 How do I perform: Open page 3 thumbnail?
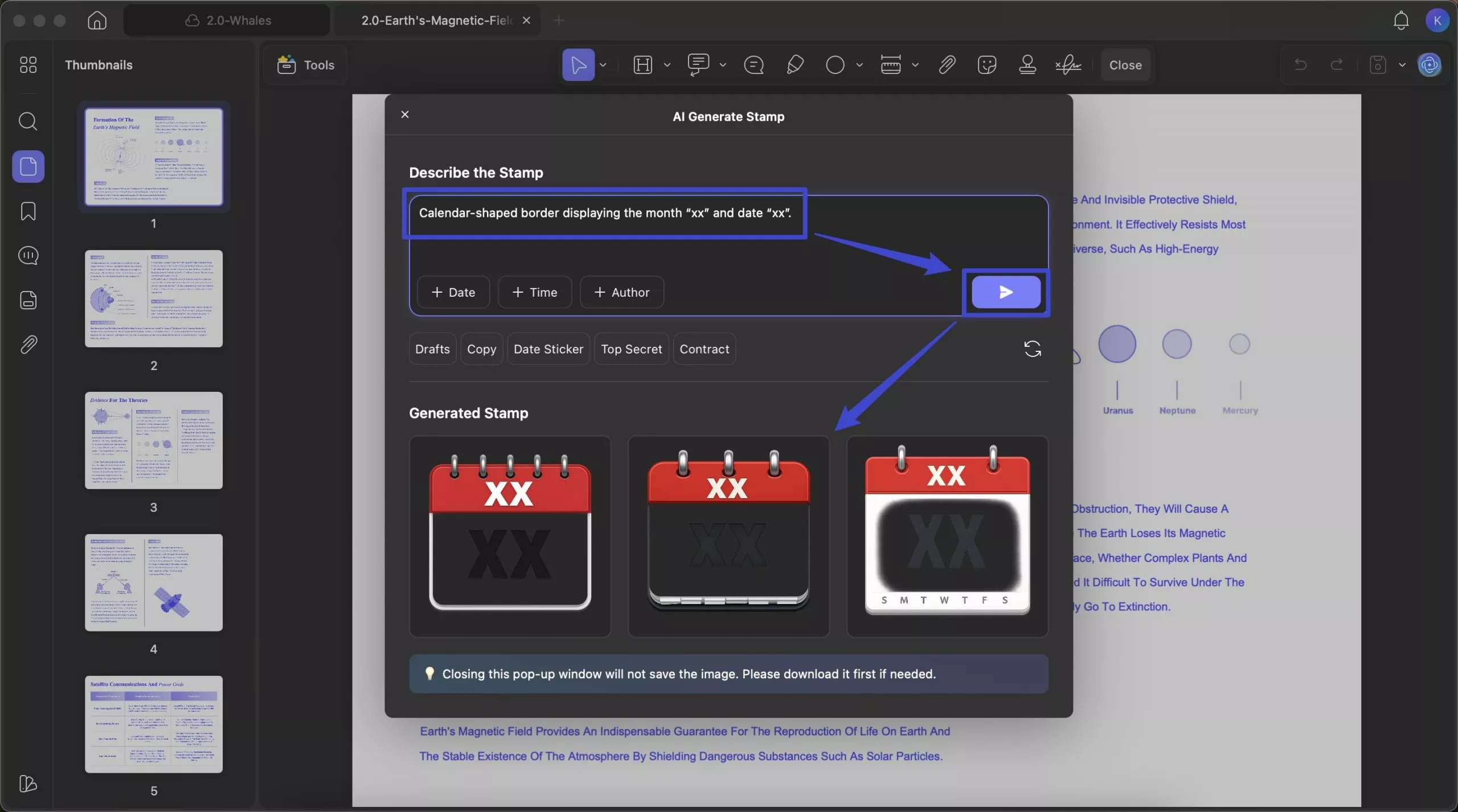pos(154,440)
